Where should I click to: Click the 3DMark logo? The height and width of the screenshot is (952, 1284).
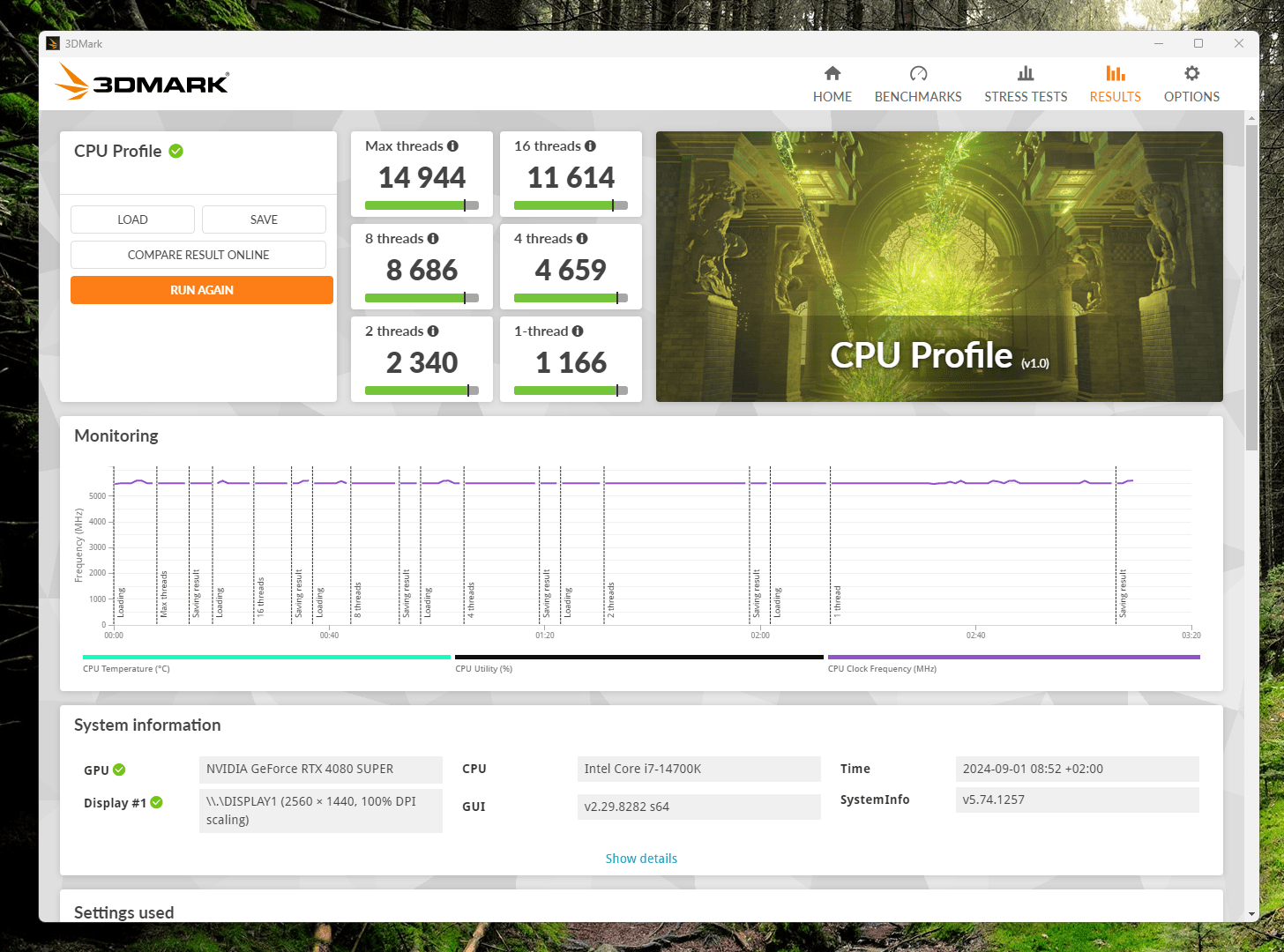[x=142, y=82]
